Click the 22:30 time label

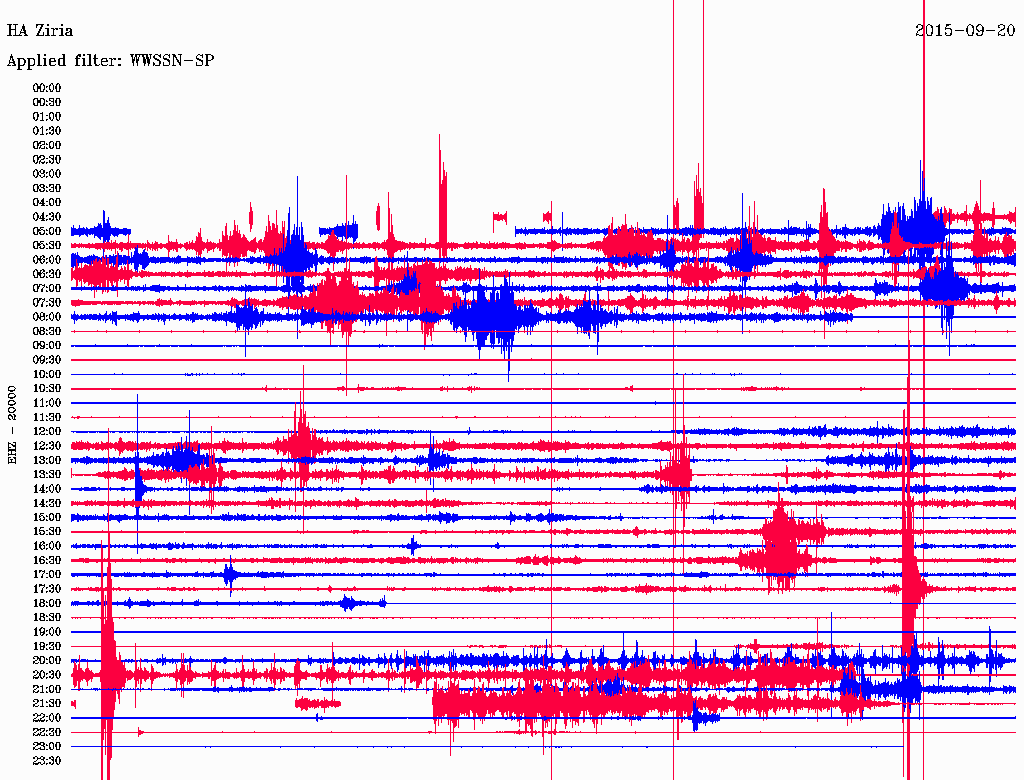coord(47,732)
